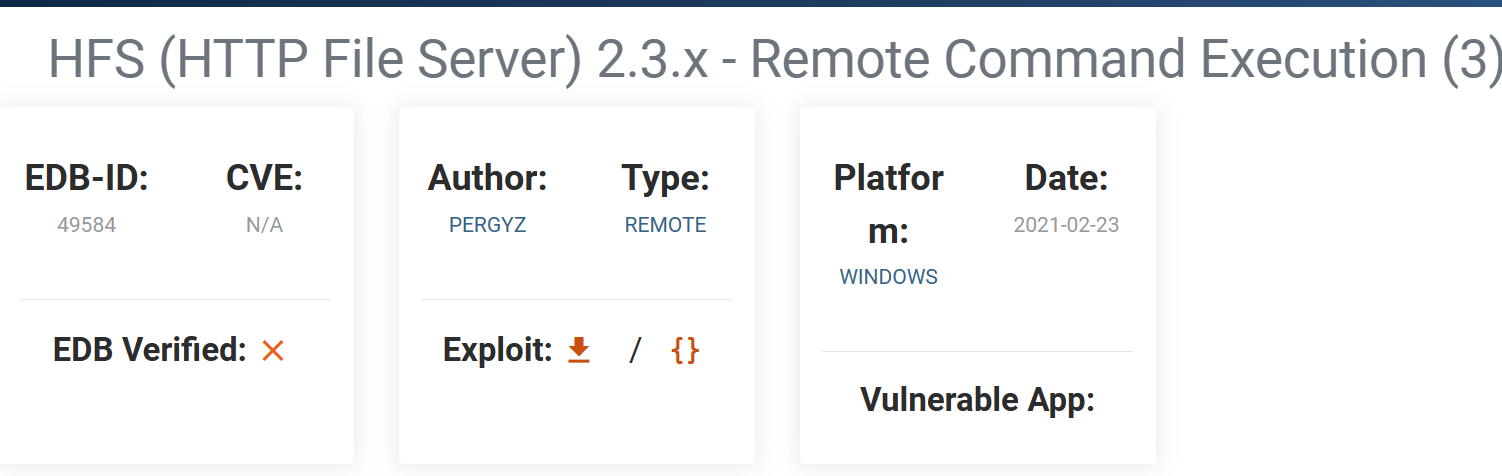This screenshot has height=476, width=1502.
Task: Click the Author heading label
Action: click(487, 178)
